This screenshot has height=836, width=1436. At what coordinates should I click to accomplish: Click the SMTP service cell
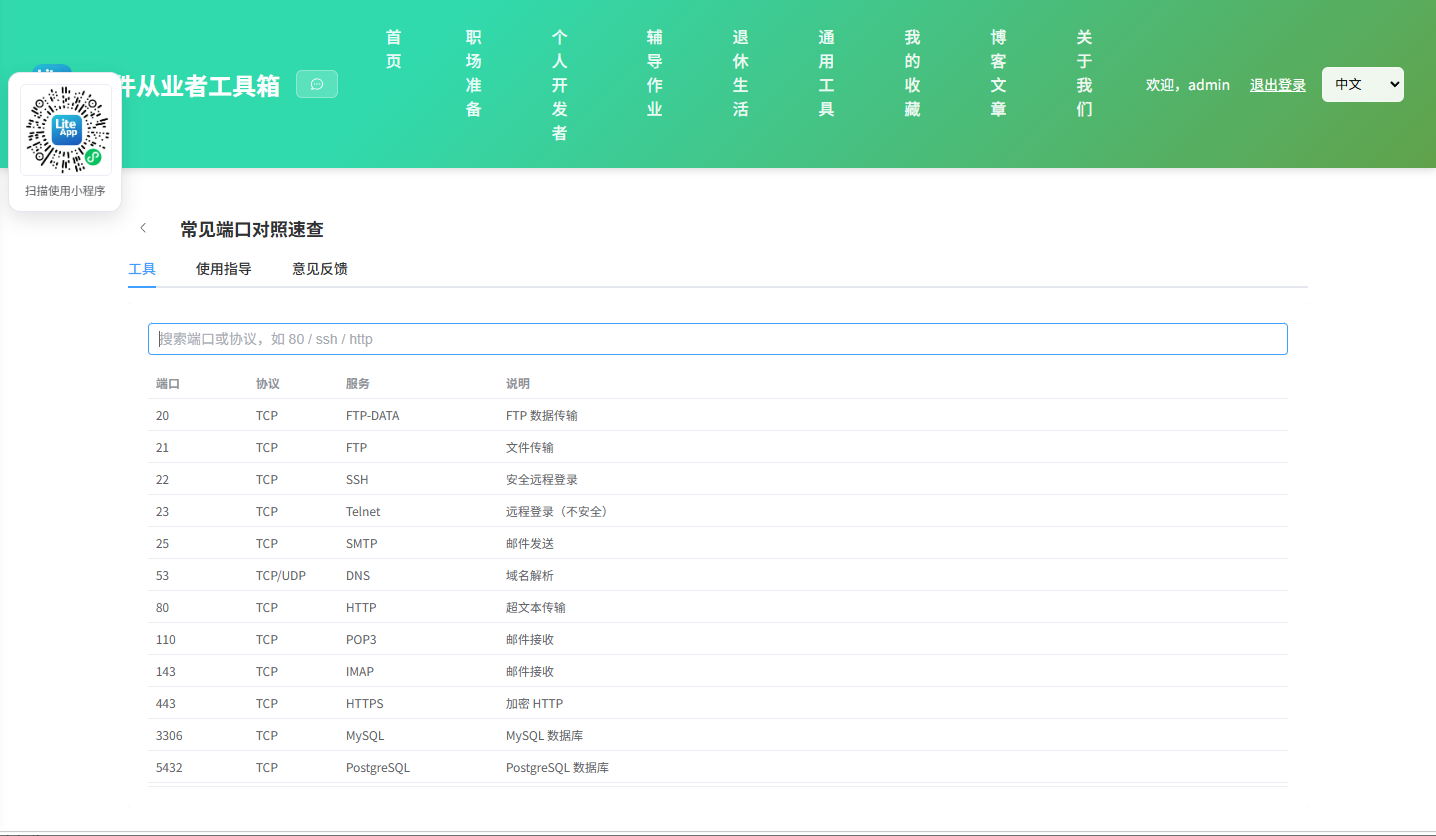pyautogui.click(x=362, y=544)
